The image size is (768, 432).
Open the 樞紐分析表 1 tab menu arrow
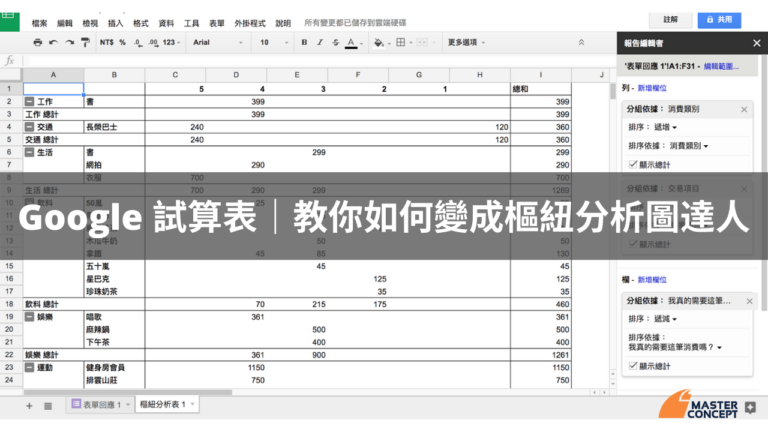click(192, 405)
